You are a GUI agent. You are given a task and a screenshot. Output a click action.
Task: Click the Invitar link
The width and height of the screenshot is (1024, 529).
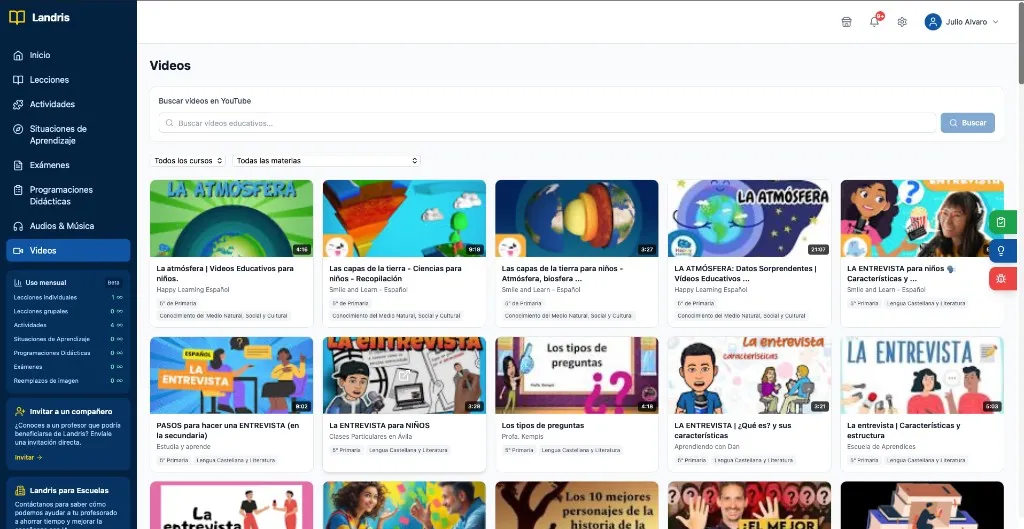coord(28,458)
